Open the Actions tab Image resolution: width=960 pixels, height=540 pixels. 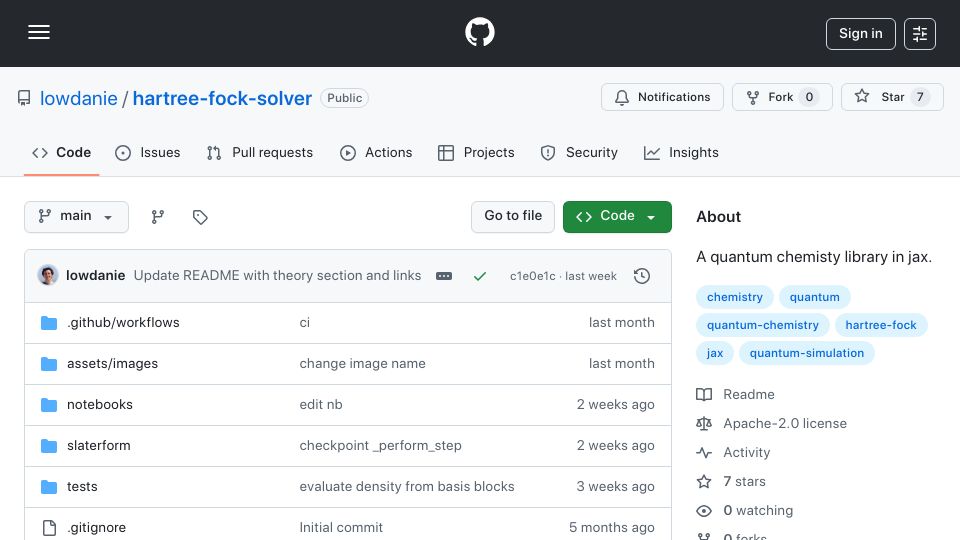pos(376,152)
